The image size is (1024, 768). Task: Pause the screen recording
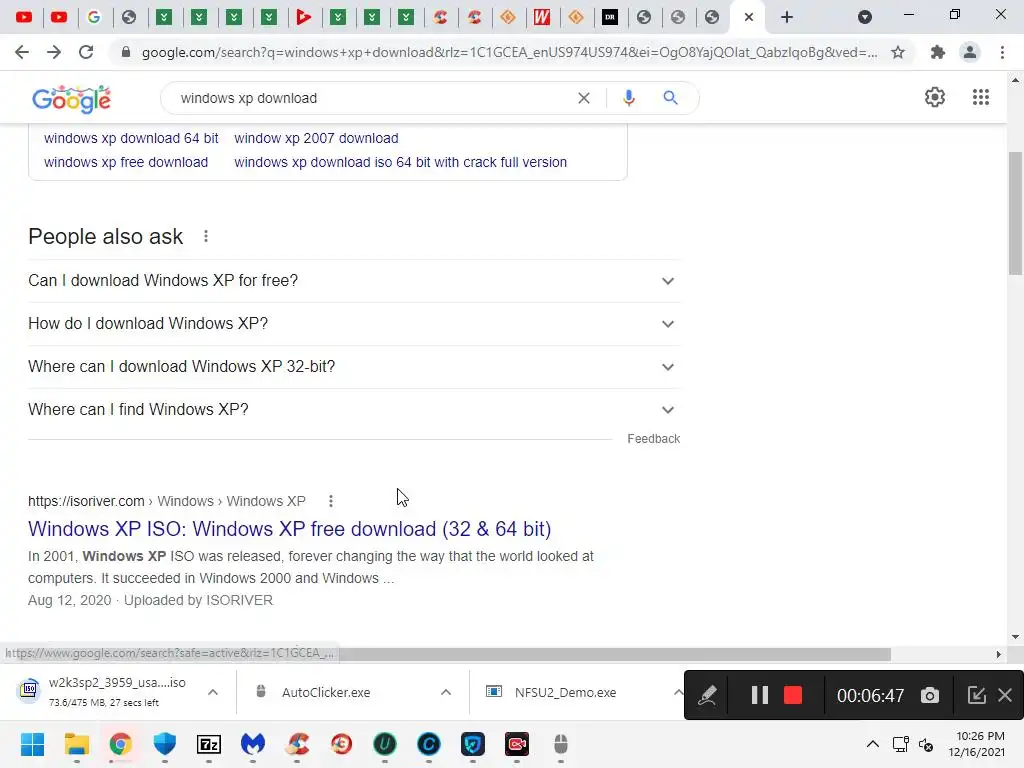coord(759,695)
